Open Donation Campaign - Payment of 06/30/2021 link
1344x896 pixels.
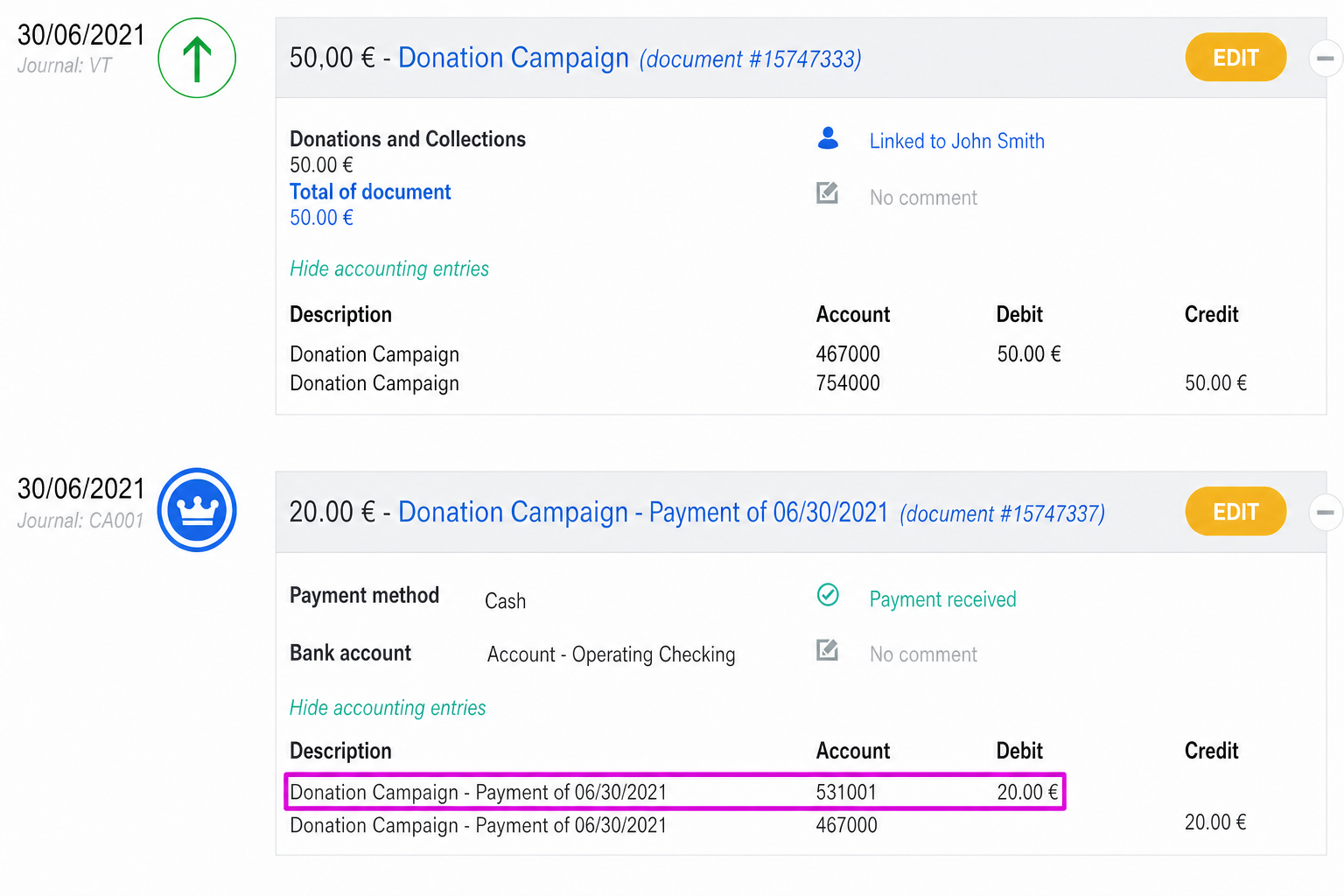click(x=643, y=512)
